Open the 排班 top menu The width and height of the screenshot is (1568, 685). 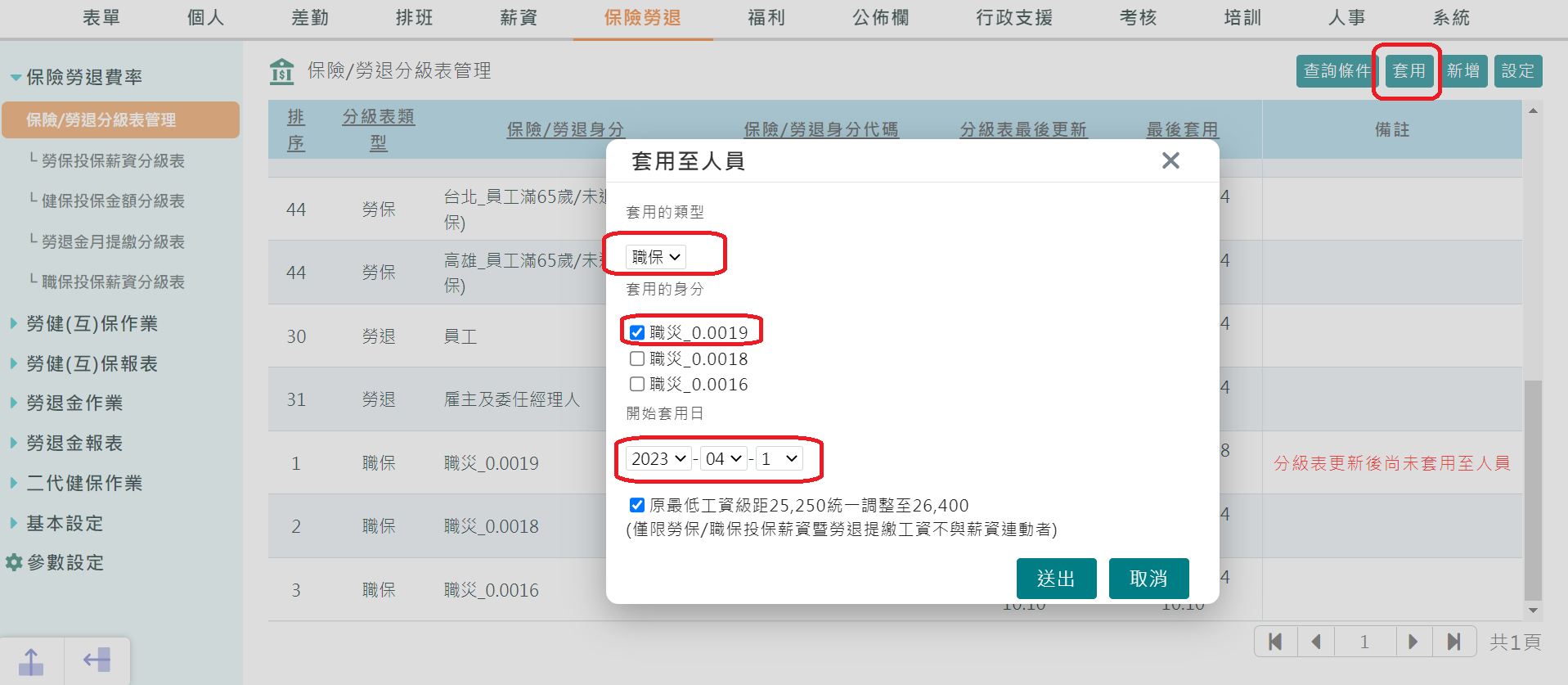click(414, 17)
